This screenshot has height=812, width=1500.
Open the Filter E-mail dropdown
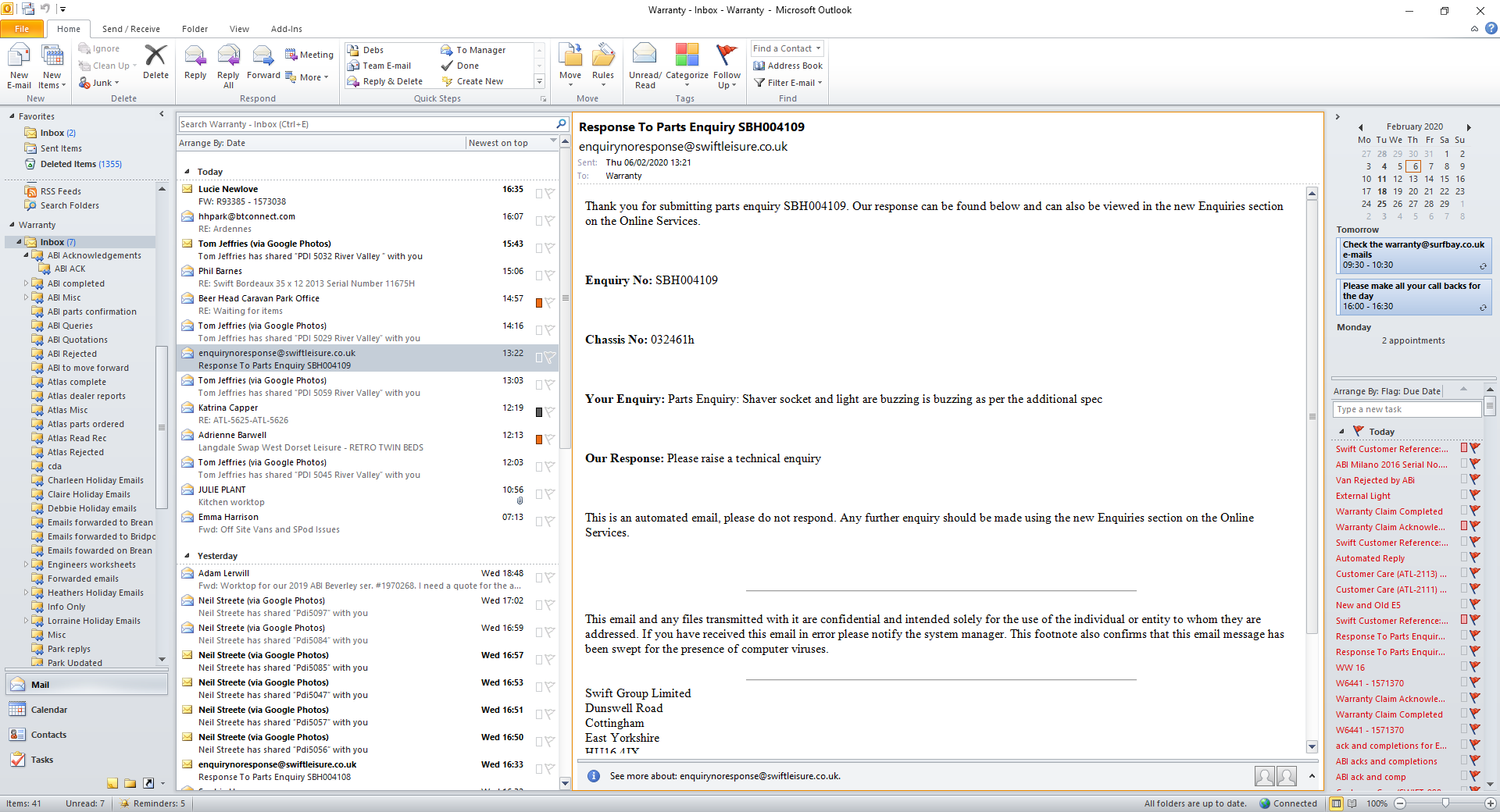pos(787,83)
